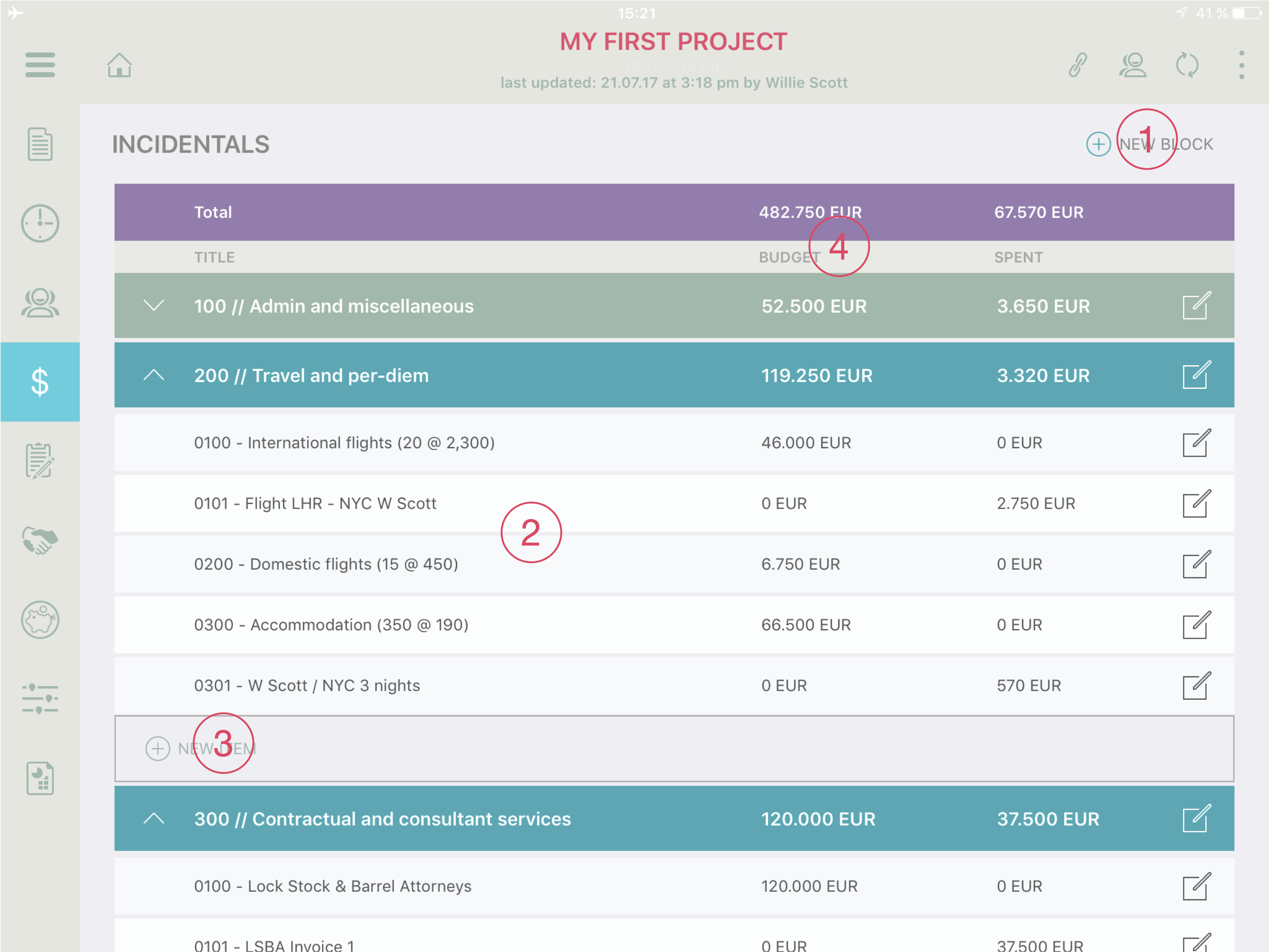This screenshot has height=952, width=1269.
Task: Edit the Accommodation (350 @ 190) item
Action: tap(1197, 625)
